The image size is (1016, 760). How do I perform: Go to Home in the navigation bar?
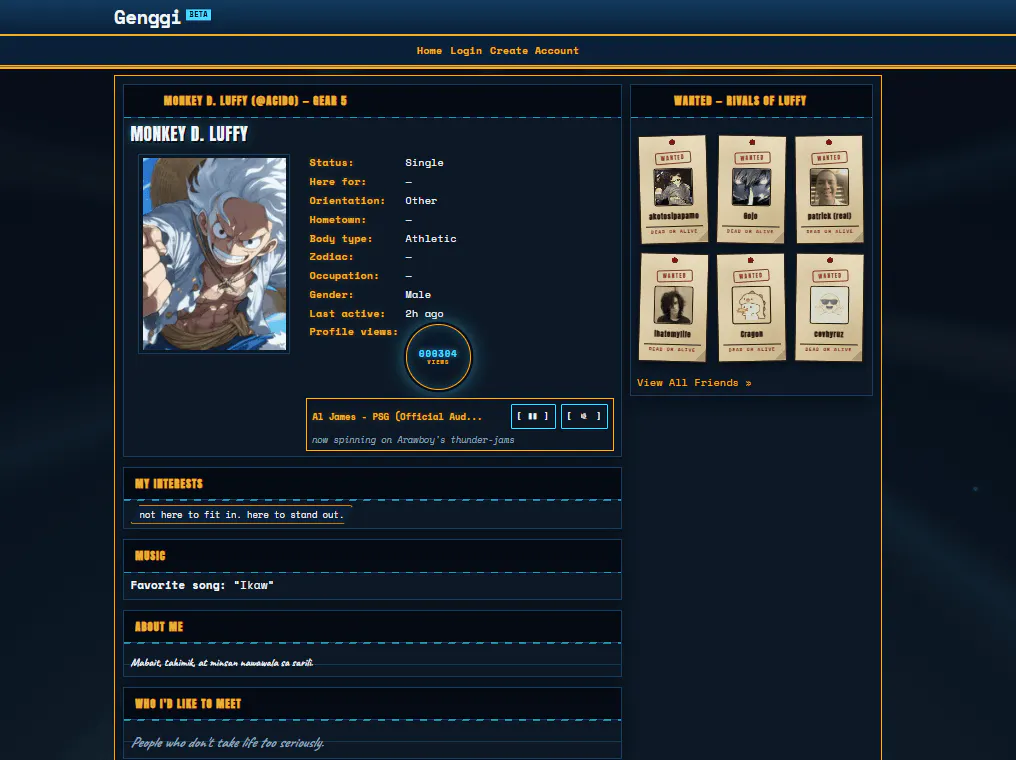[x=429, y=51]
